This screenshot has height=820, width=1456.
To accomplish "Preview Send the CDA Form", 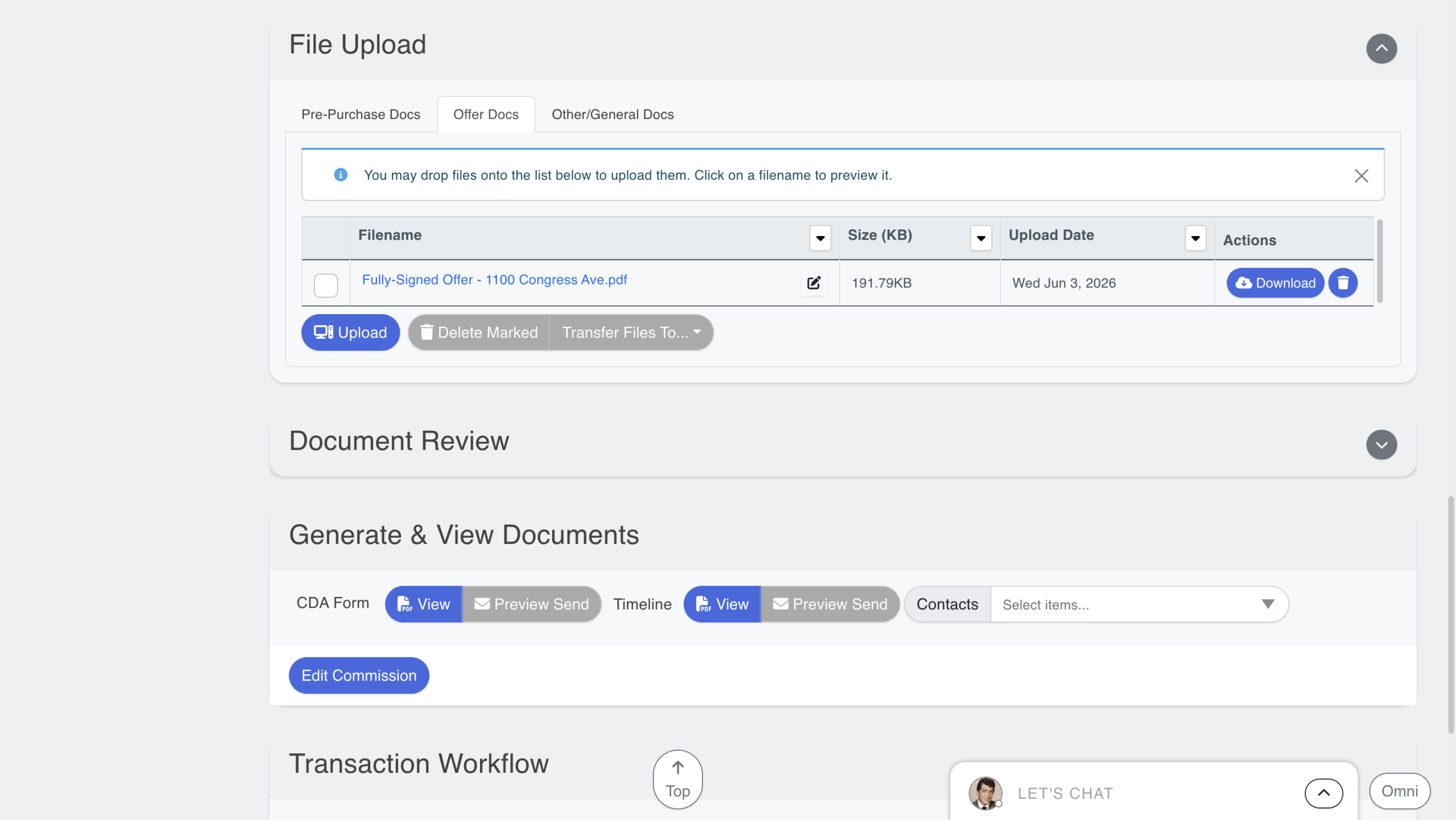I will click(x=532, y=604).
